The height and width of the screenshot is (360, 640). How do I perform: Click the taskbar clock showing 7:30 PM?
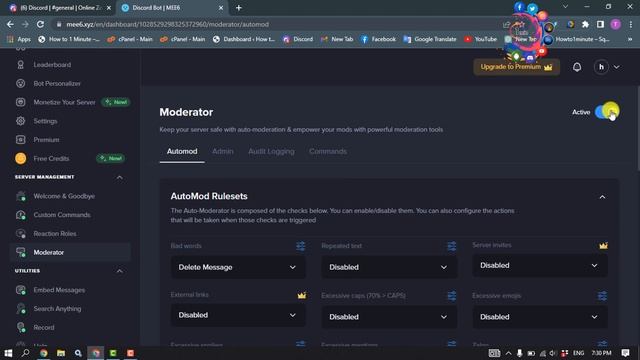601,353
